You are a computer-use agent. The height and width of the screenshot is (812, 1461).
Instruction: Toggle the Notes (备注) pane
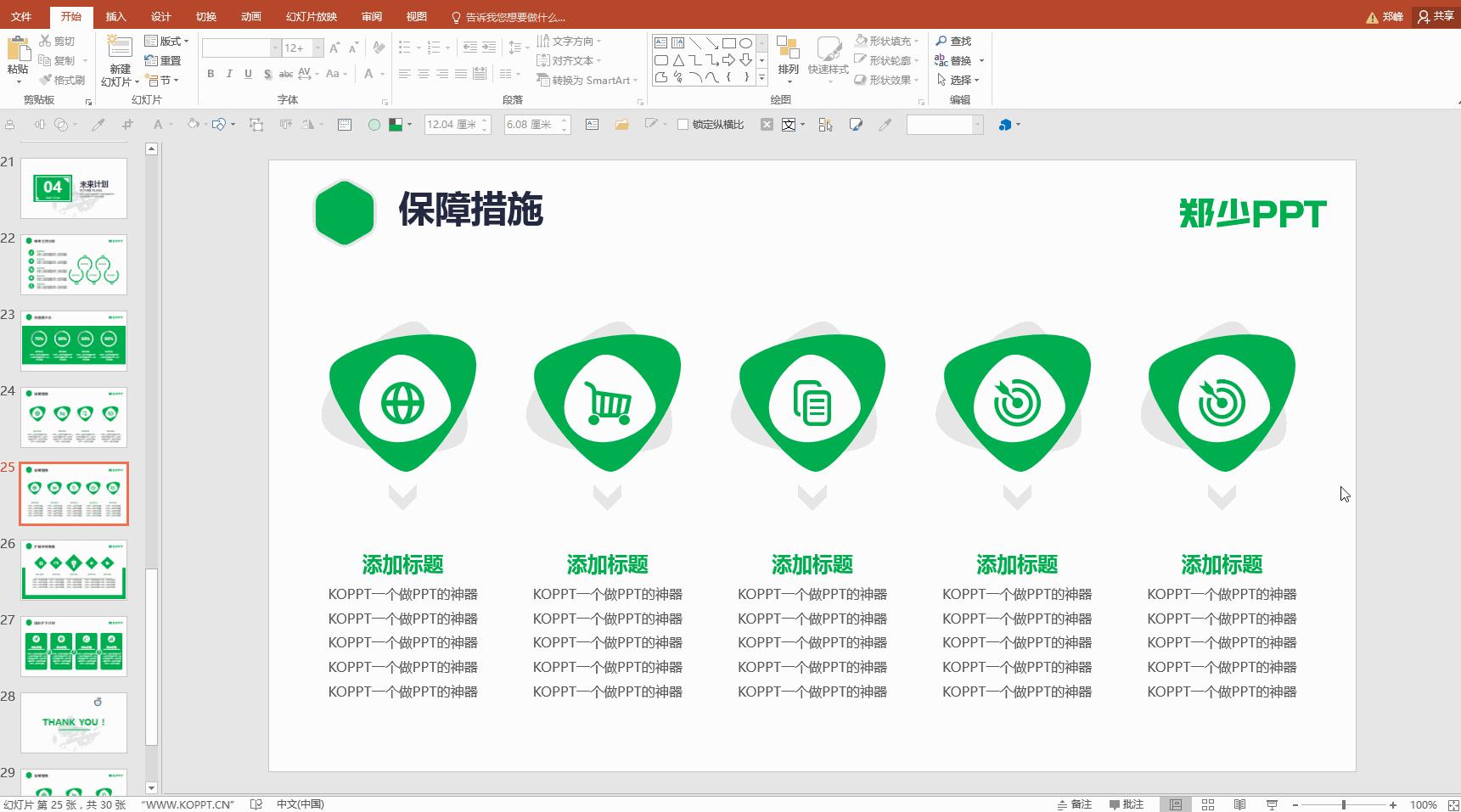1075,804
